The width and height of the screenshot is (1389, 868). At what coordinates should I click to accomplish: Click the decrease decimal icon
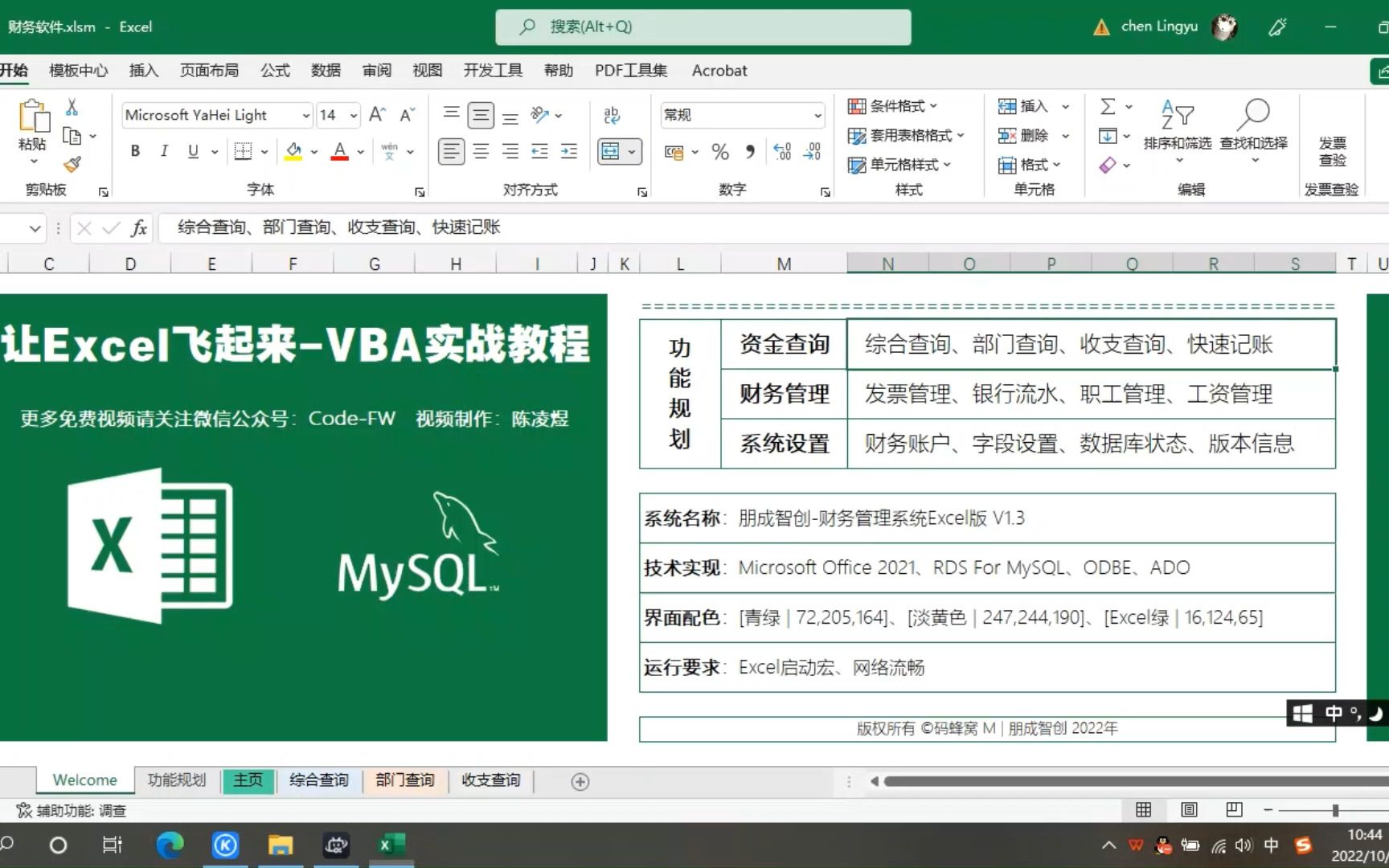(813, 152)
